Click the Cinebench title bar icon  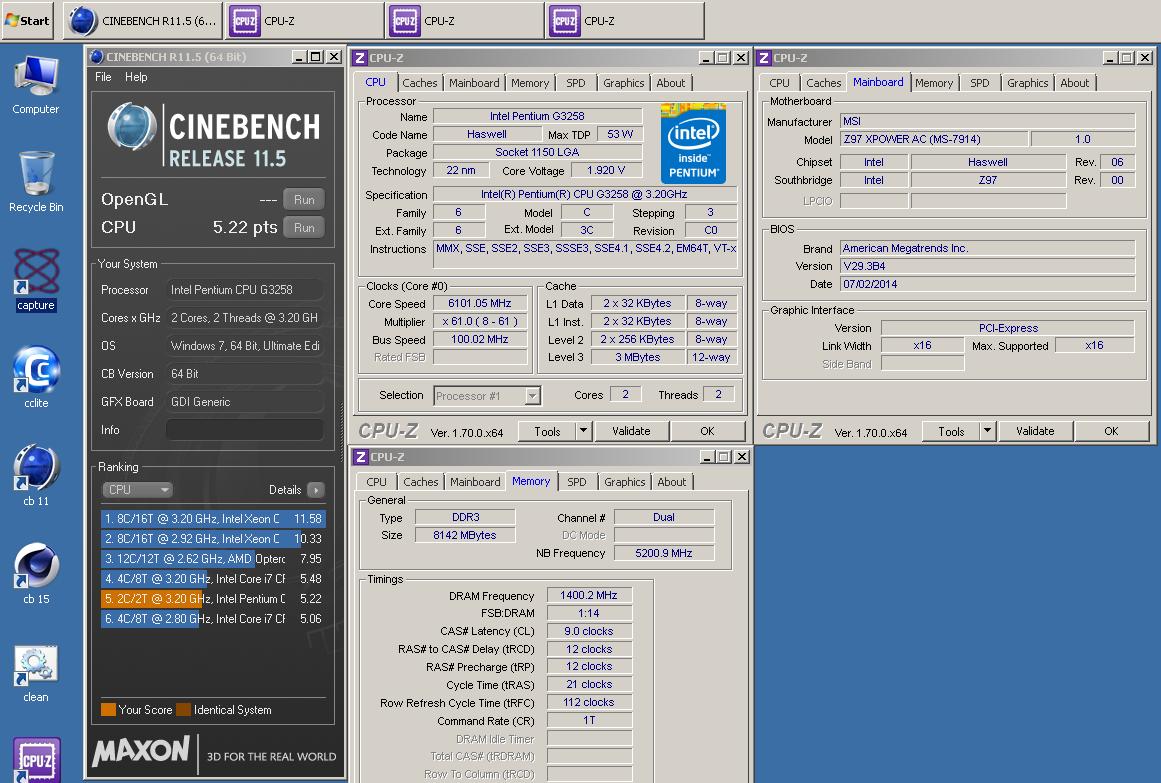click(96, 57)
